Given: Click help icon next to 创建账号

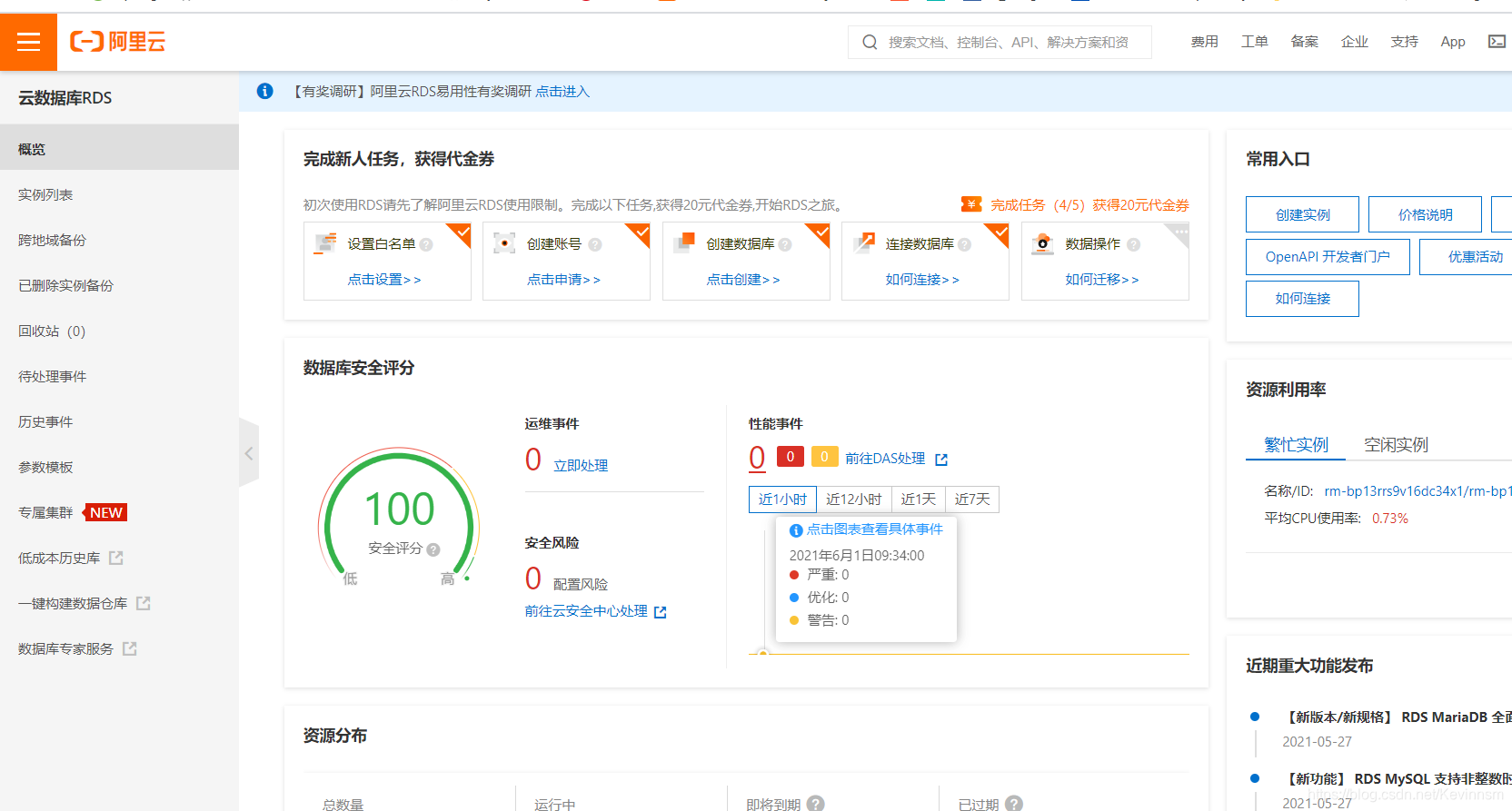Looking at the screenshot, I should pos(595,244).
